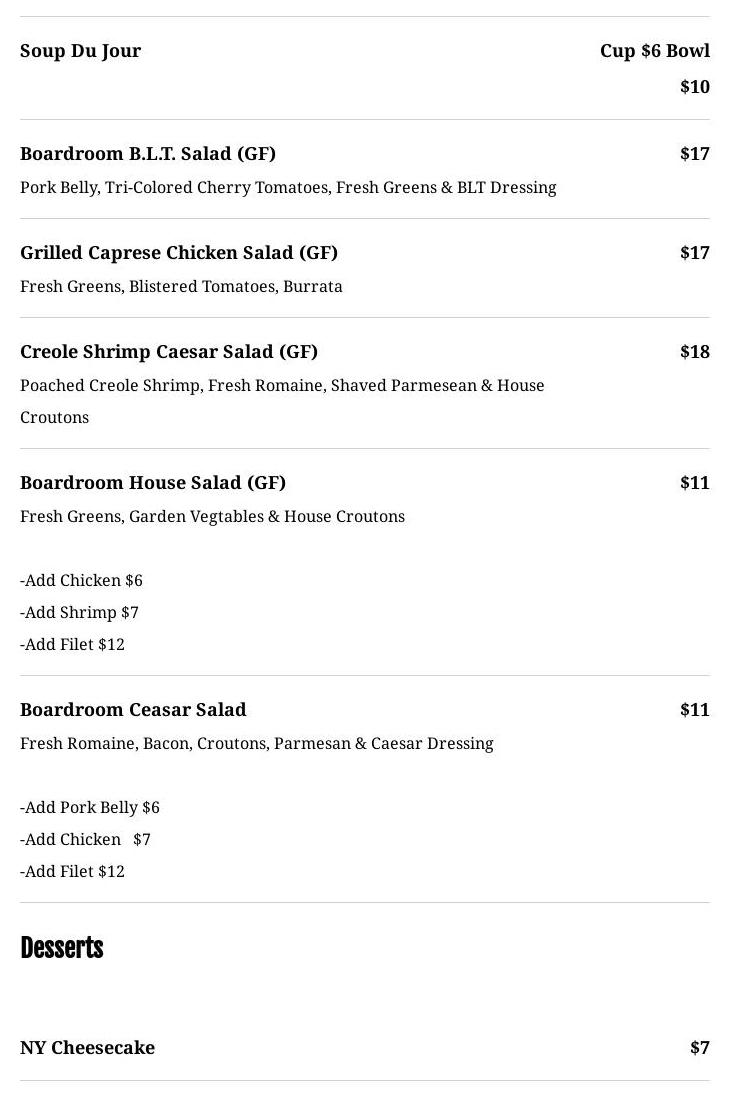The height and width of the screenshot is (1094, 750).
Task: Click the Poached Creole Shrimp description text
Action: [282, 386]
